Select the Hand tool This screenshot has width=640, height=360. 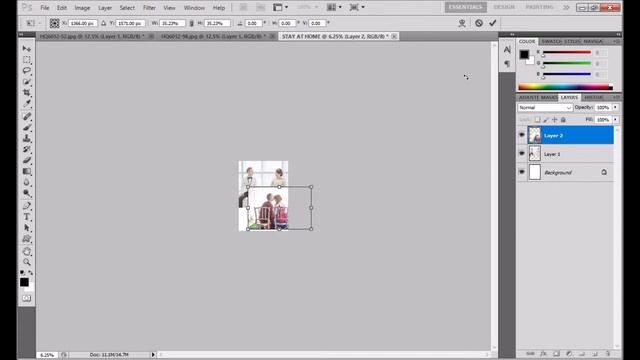point(27,251)
